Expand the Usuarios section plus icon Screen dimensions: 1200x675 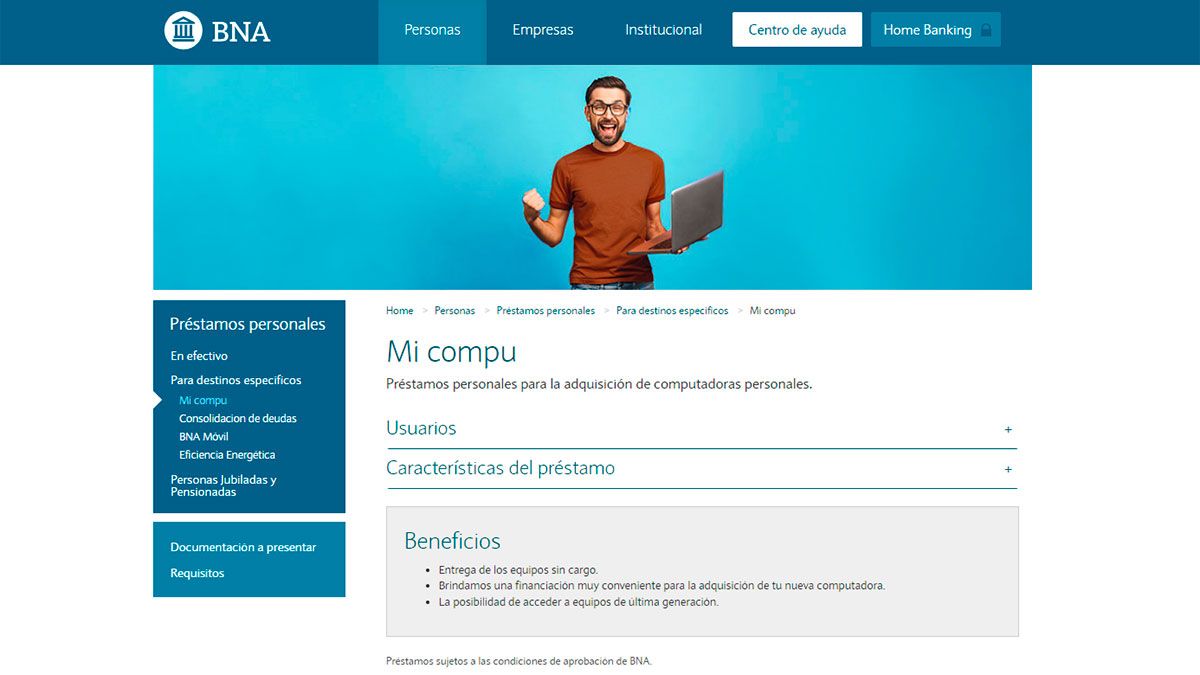tap(1008, 429)
